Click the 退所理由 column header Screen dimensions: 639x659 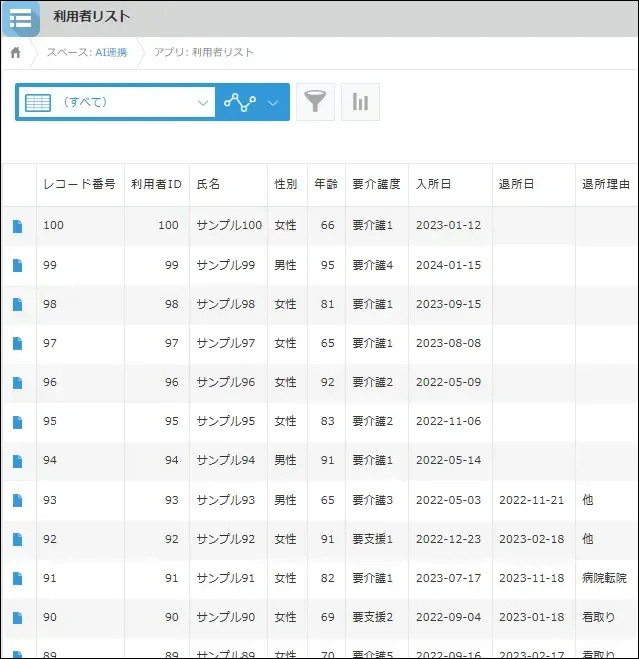pyautogui.click(x=606, y=185)
